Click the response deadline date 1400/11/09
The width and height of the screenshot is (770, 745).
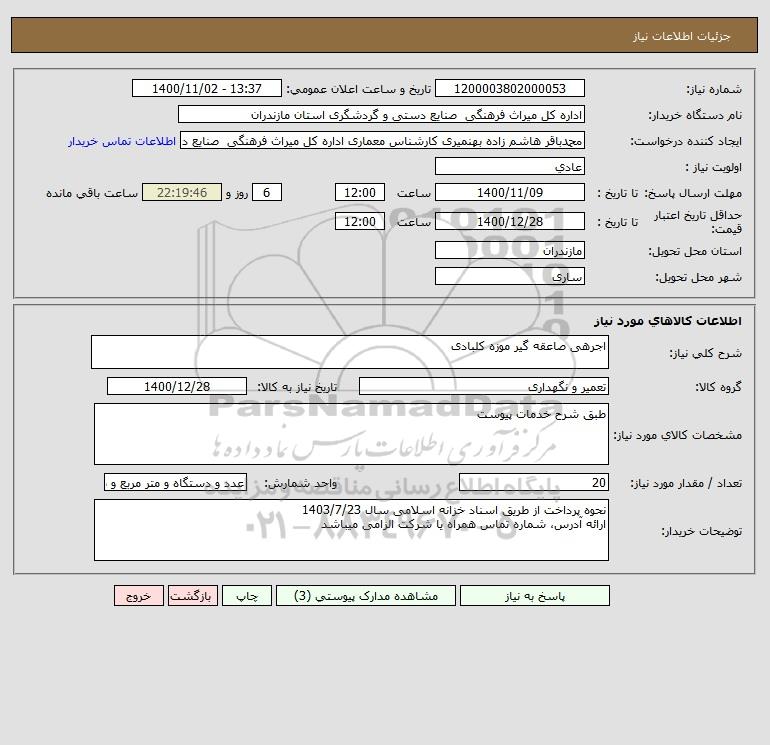[x=510, y=193]
